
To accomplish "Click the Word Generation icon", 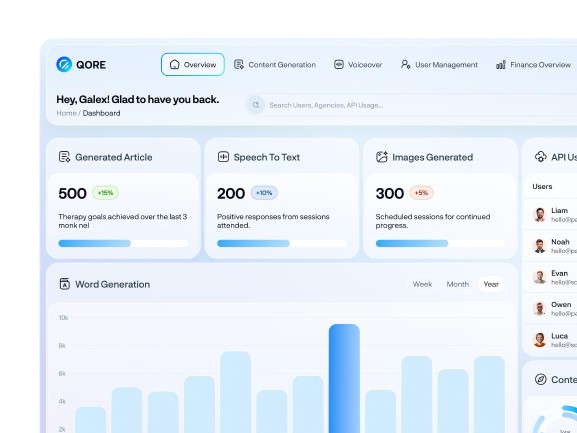I will click(65, 284).
